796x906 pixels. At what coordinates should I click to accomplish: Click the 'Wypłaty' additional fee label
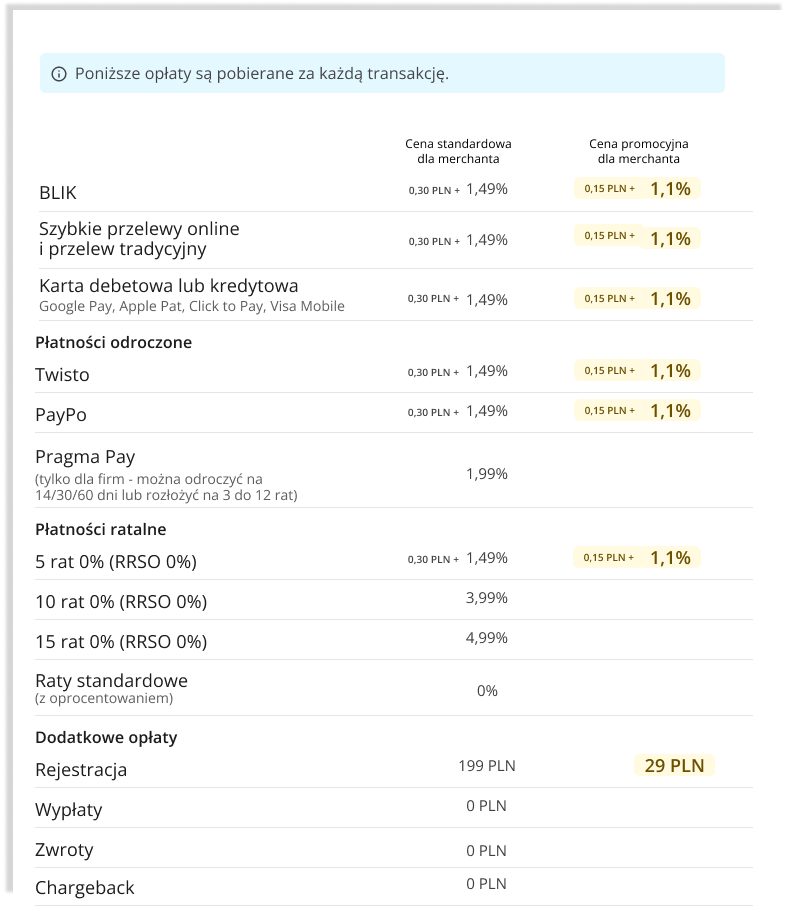click(69, 810)
